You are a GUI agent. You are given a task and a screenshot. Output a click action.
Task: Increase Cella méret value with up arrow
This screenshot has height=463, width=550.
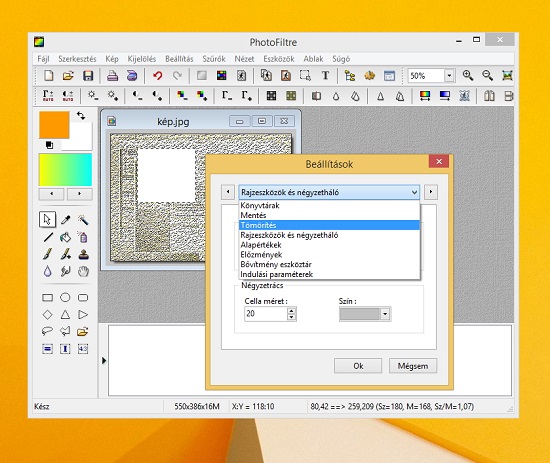291,310
